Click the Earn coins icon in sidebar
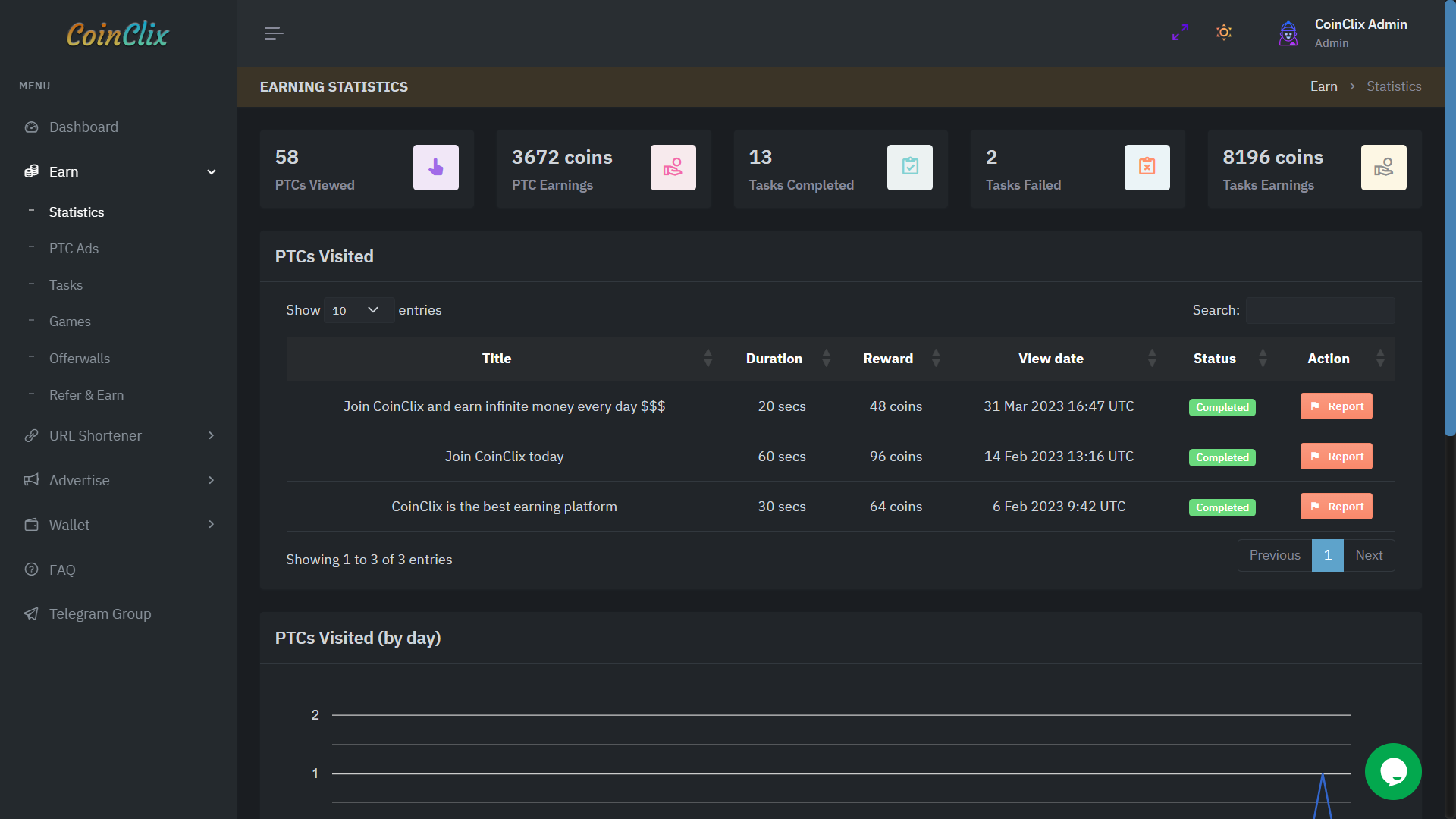This screenshot has width=1456, height=819. tap(31, 172)
